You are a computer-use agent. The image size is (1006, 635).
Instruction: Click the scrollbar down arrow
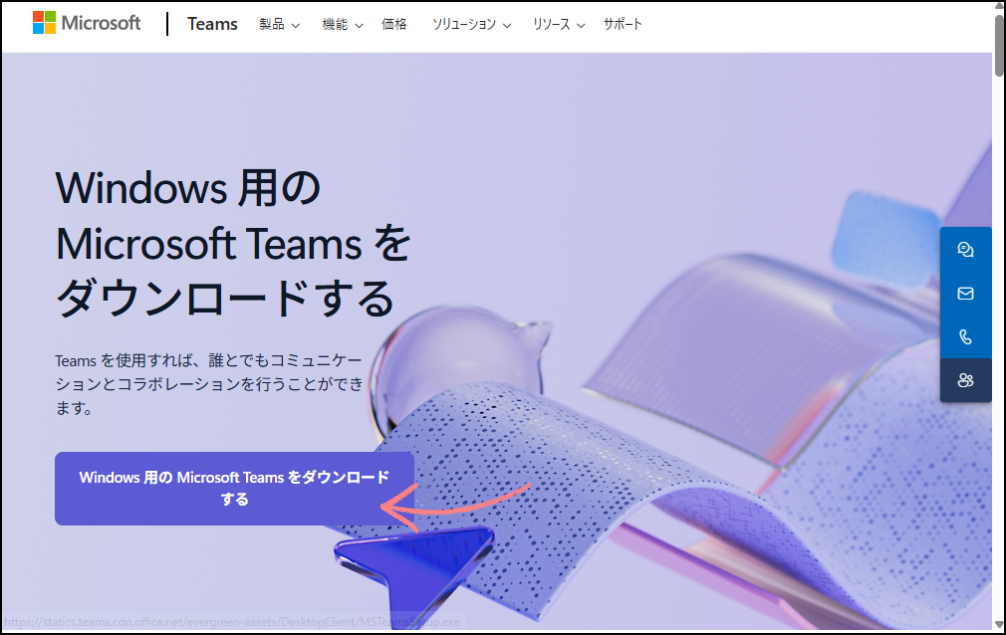(x=1000, y=625)
